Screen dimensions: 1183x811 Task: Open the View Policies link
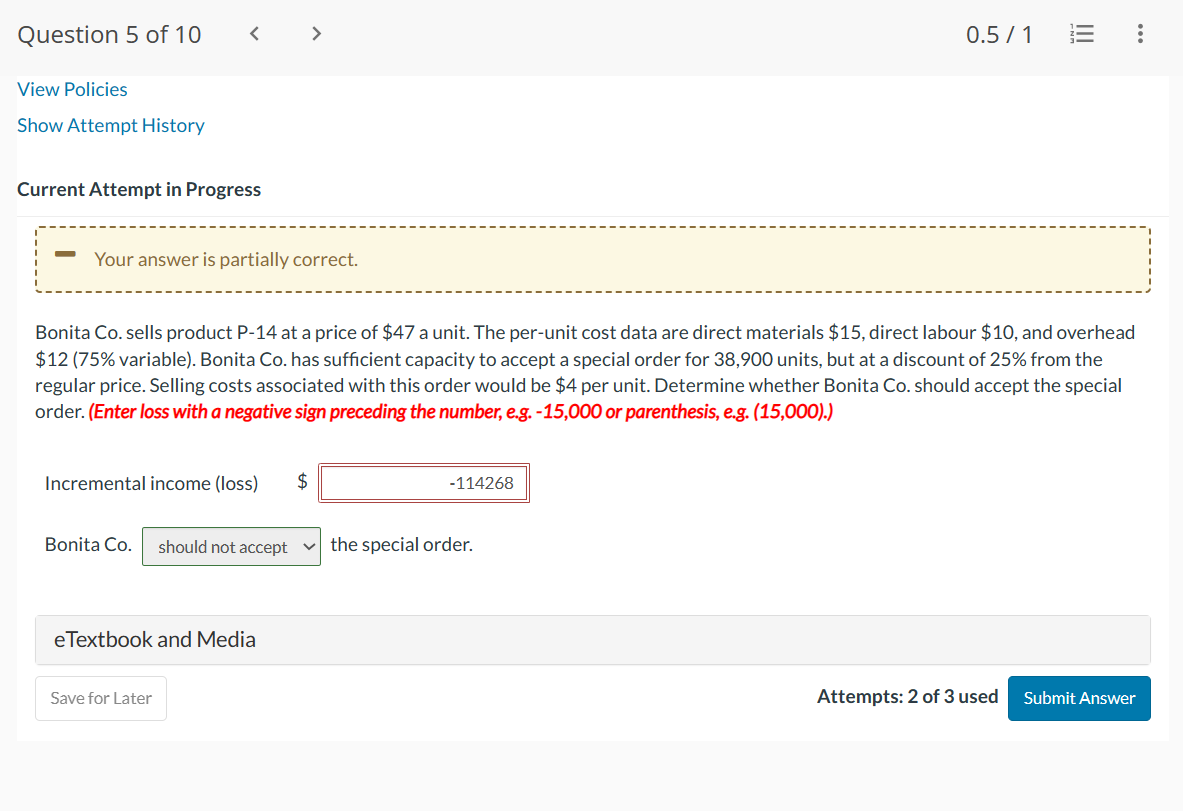pyautogui.click(x=71, y=89)
